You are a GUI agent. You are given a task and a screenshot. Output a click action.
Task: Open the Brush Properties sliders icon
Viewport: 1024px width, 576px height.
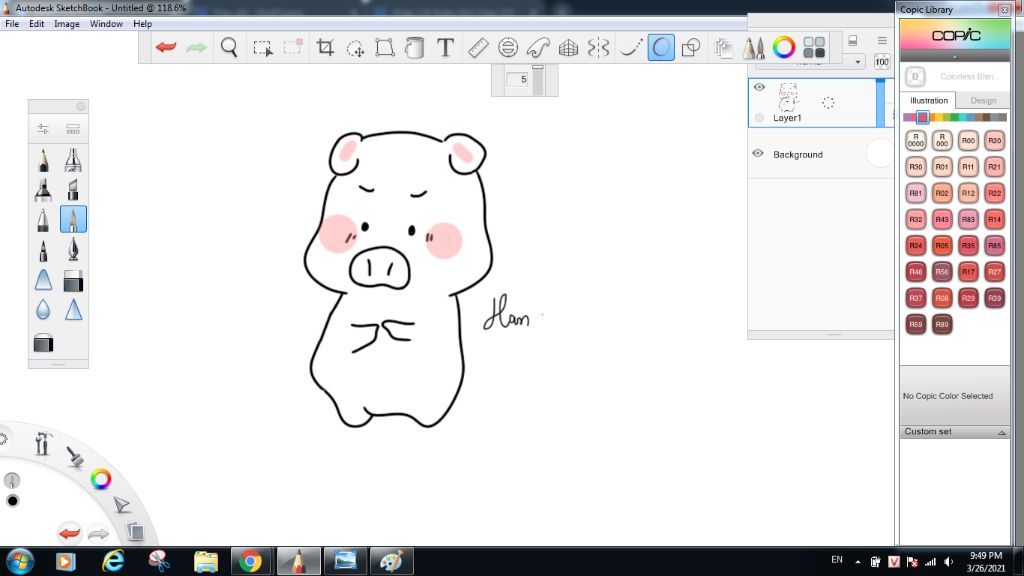coord(43,129)
